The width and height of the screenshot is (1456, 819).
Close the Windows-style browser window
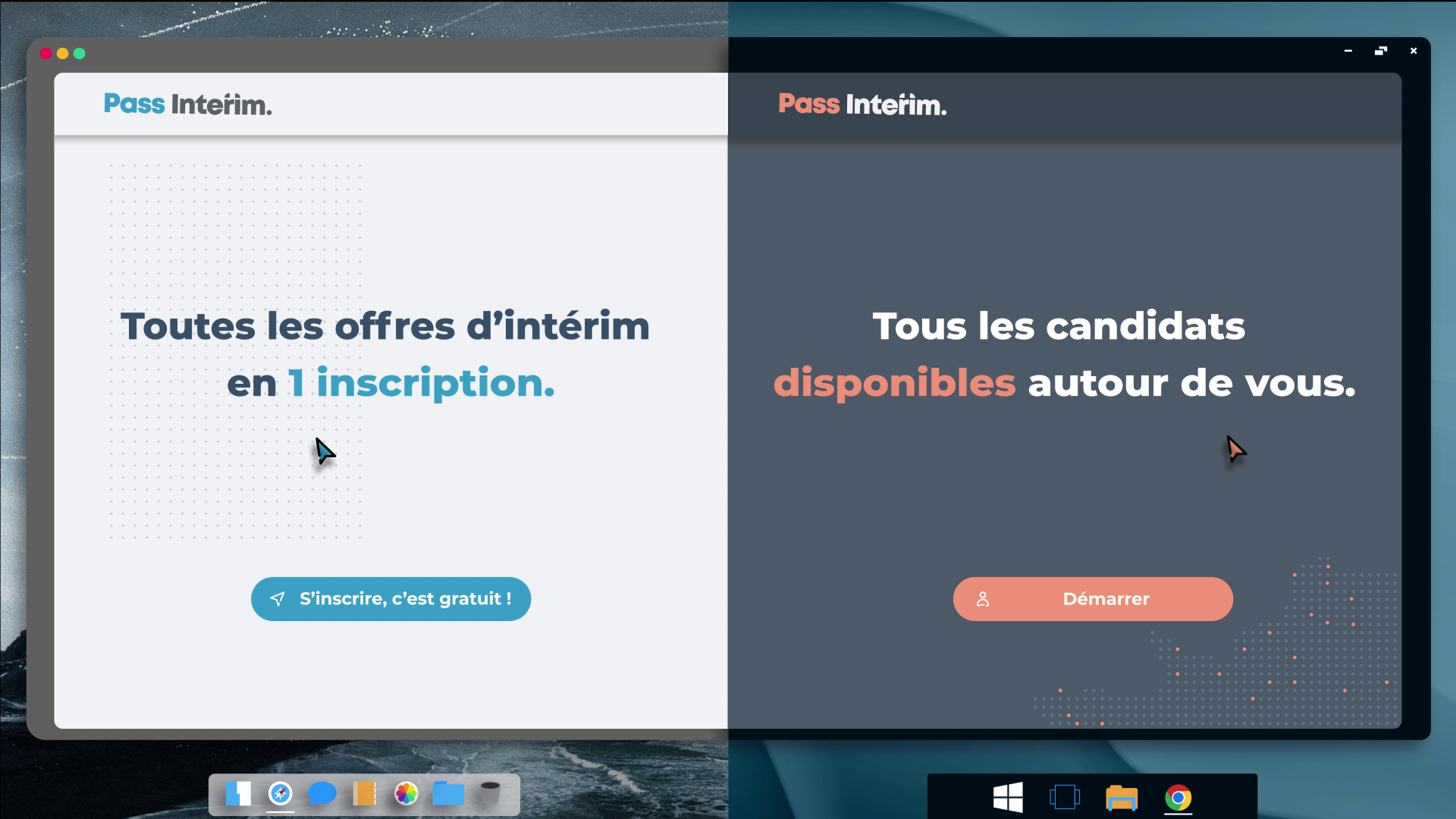(x=1414, y=51)
